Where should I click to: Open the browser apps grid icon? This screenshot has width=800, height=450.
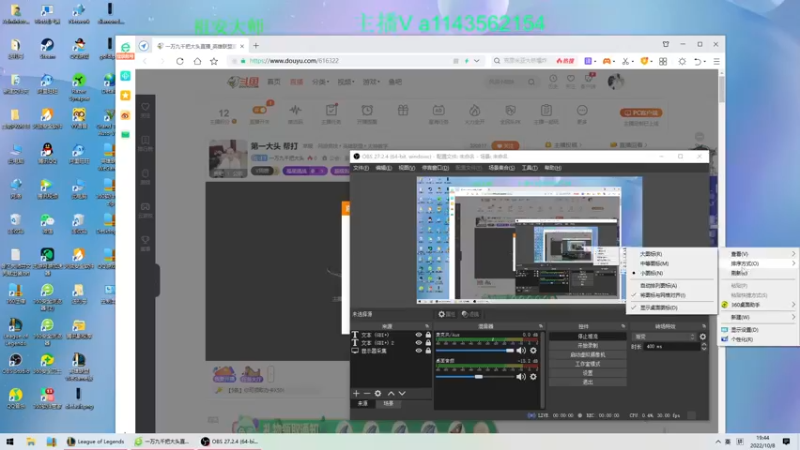coord(663,61)
